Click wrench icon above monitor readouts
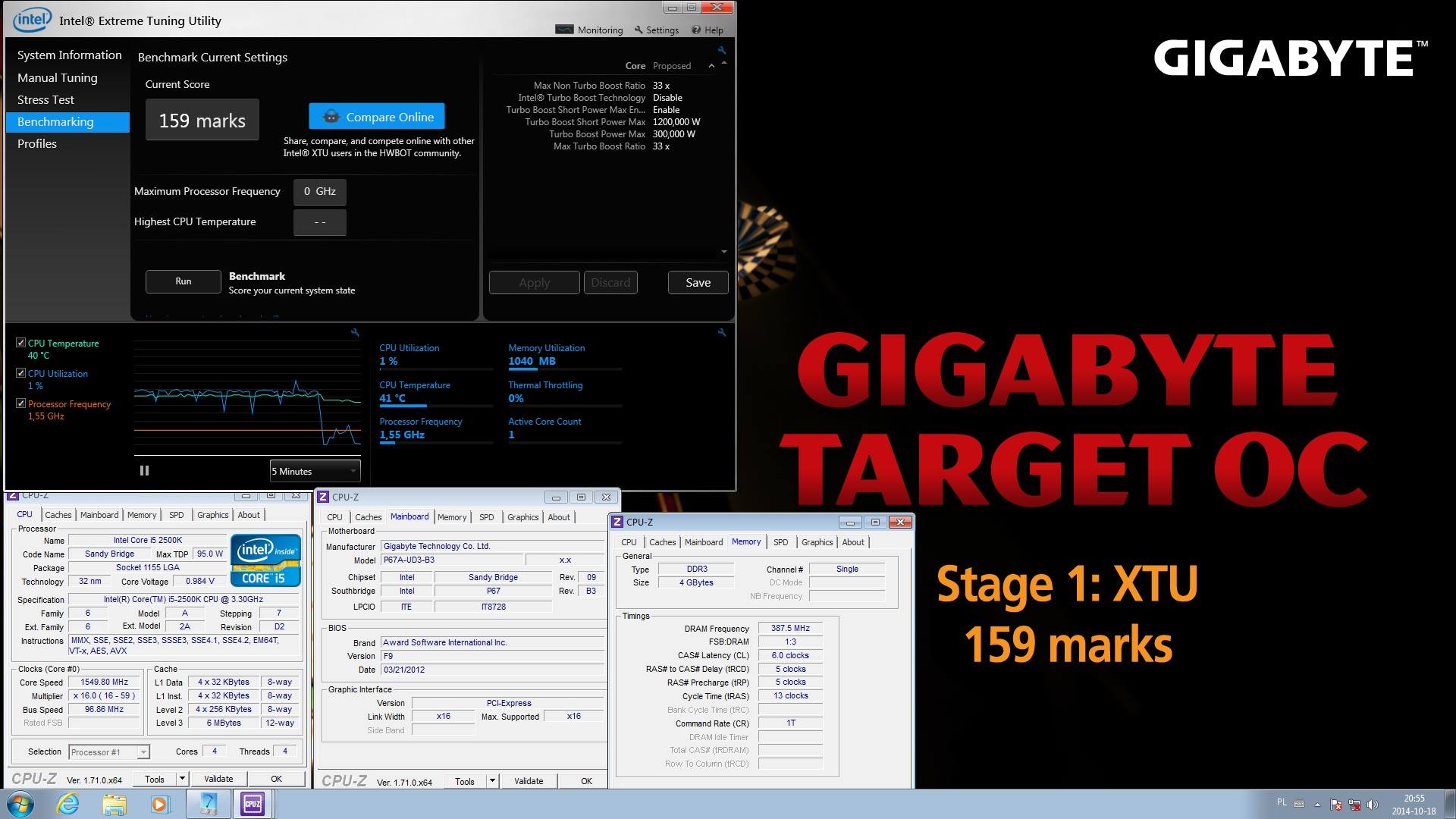Image resolution: width=1456 pixels, height=819 pixels. pos(722,332)
